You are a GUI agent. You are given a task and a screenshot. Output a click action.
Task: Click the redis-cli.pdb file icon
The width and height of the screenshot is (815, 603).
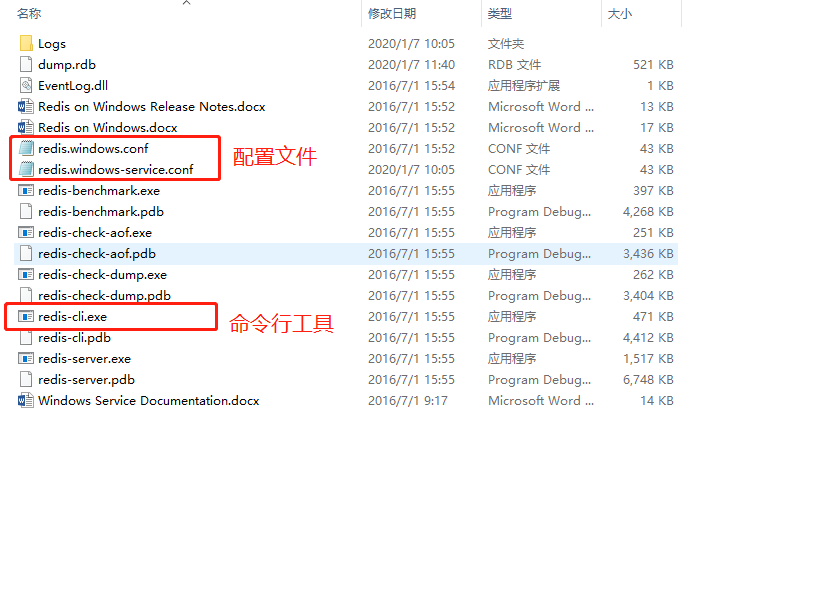click(26, 338)
